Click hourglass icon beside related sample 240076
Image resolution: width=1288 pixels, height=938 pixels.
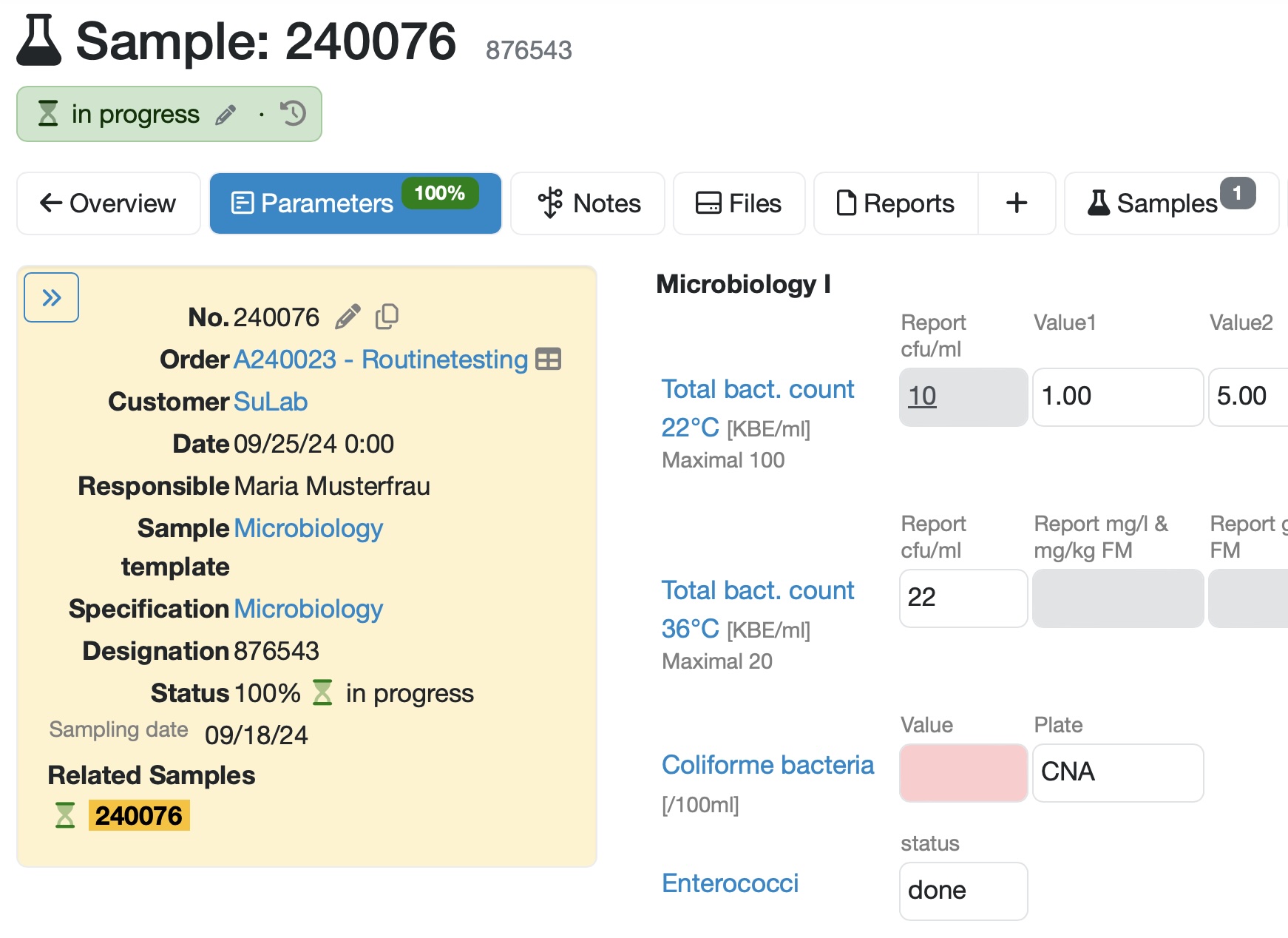pyautogui.click(x=65, y=815)
